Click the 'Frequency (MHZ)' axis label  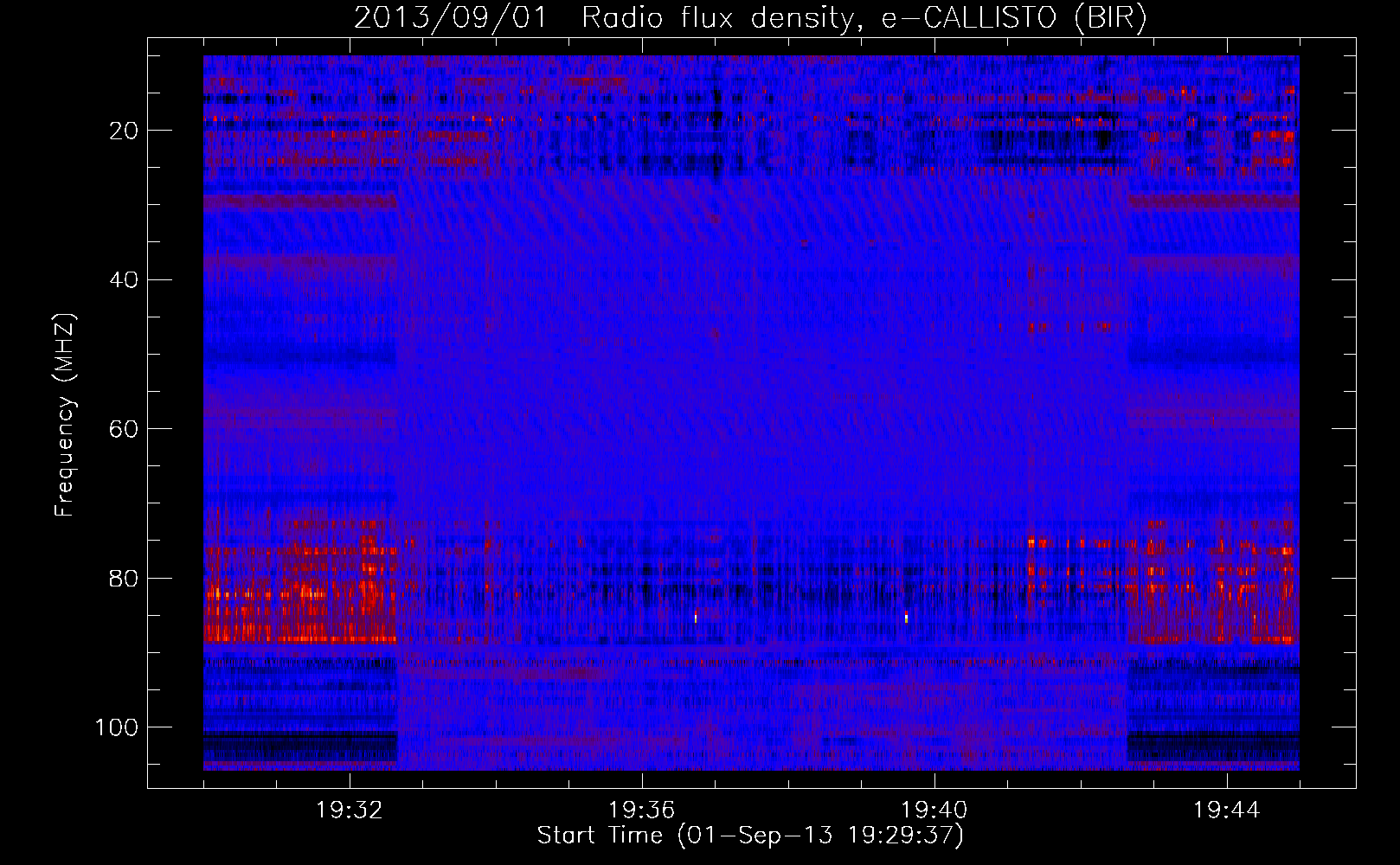(x=65, y=415)
